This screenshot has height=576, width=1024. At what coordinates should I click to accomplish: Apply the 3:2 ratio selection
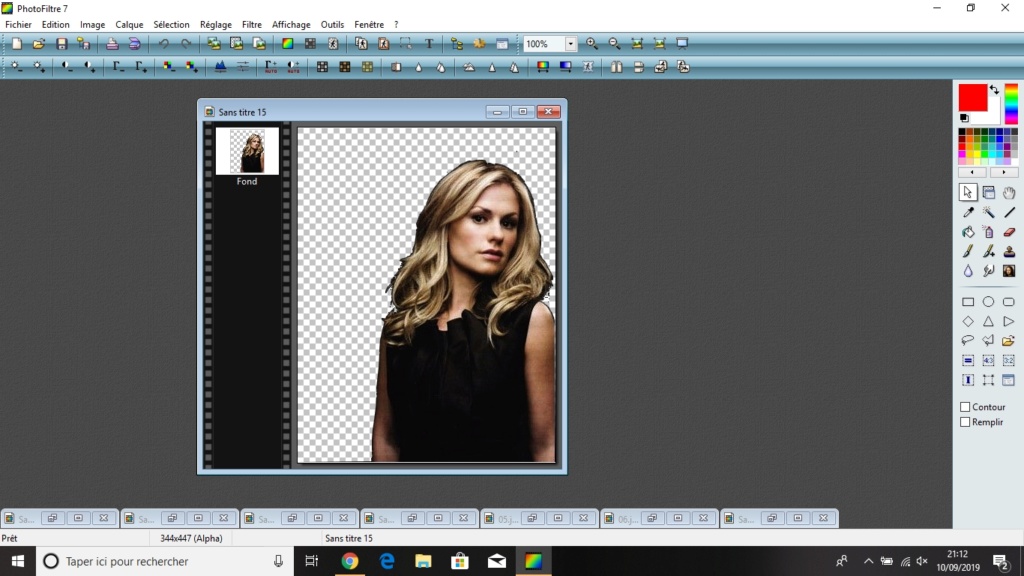[1009, 360]
